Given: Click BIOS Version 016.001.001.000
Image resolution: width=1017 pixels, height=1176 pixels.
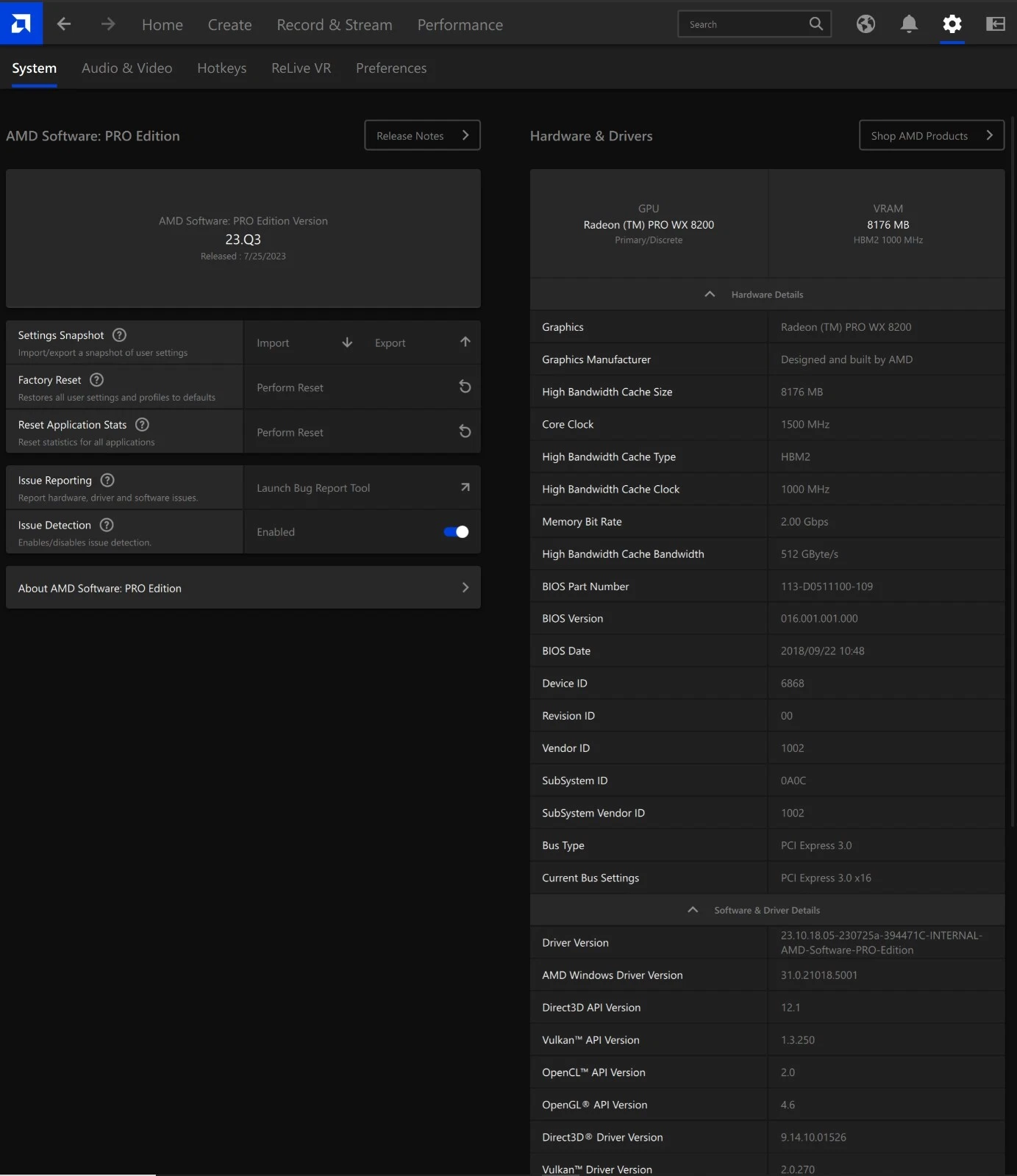Looking at the screenshot, I should pyautogui.click(x=819, y=618).
